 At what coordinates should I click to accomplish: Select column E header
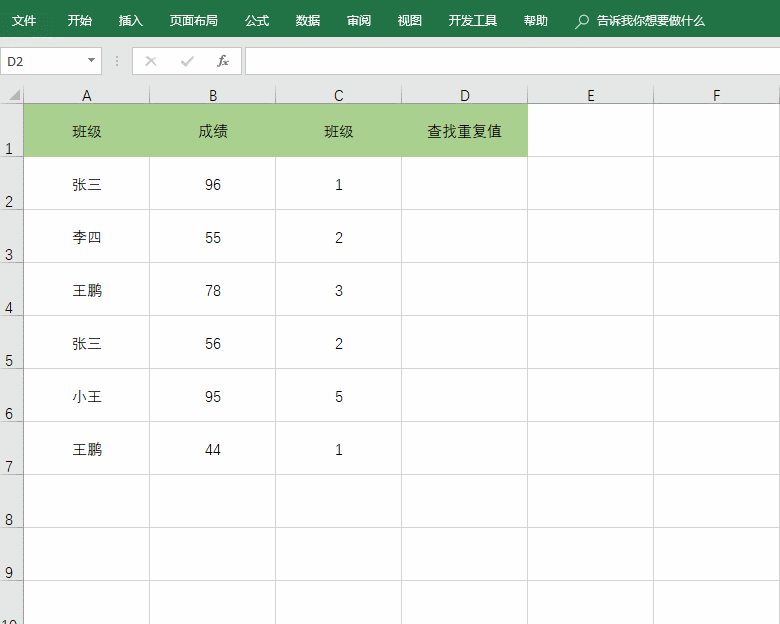590,95
